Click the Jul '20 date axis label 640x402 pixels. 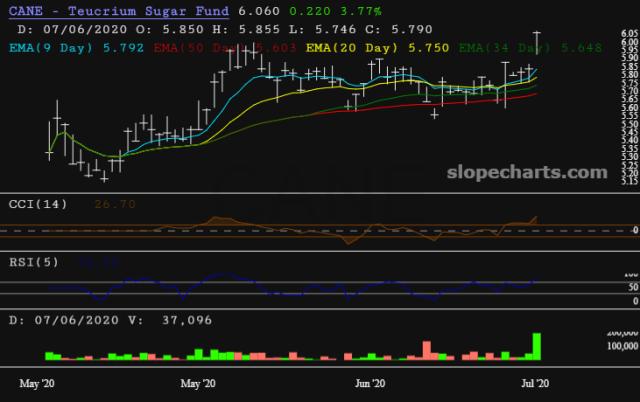click(537, 383)
